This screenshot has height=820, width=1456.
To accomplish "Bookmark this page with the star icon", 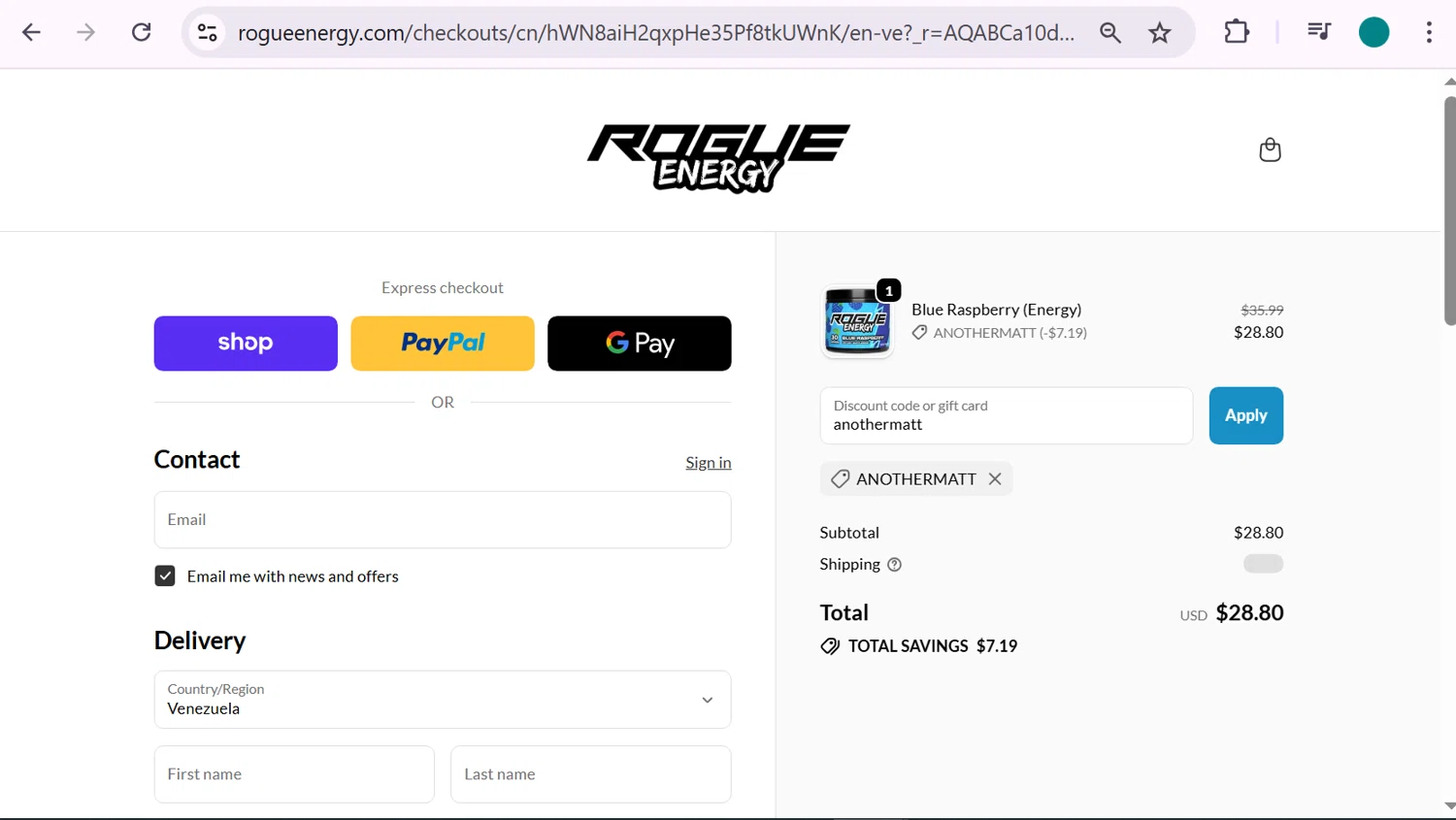I will [1160, 32].
